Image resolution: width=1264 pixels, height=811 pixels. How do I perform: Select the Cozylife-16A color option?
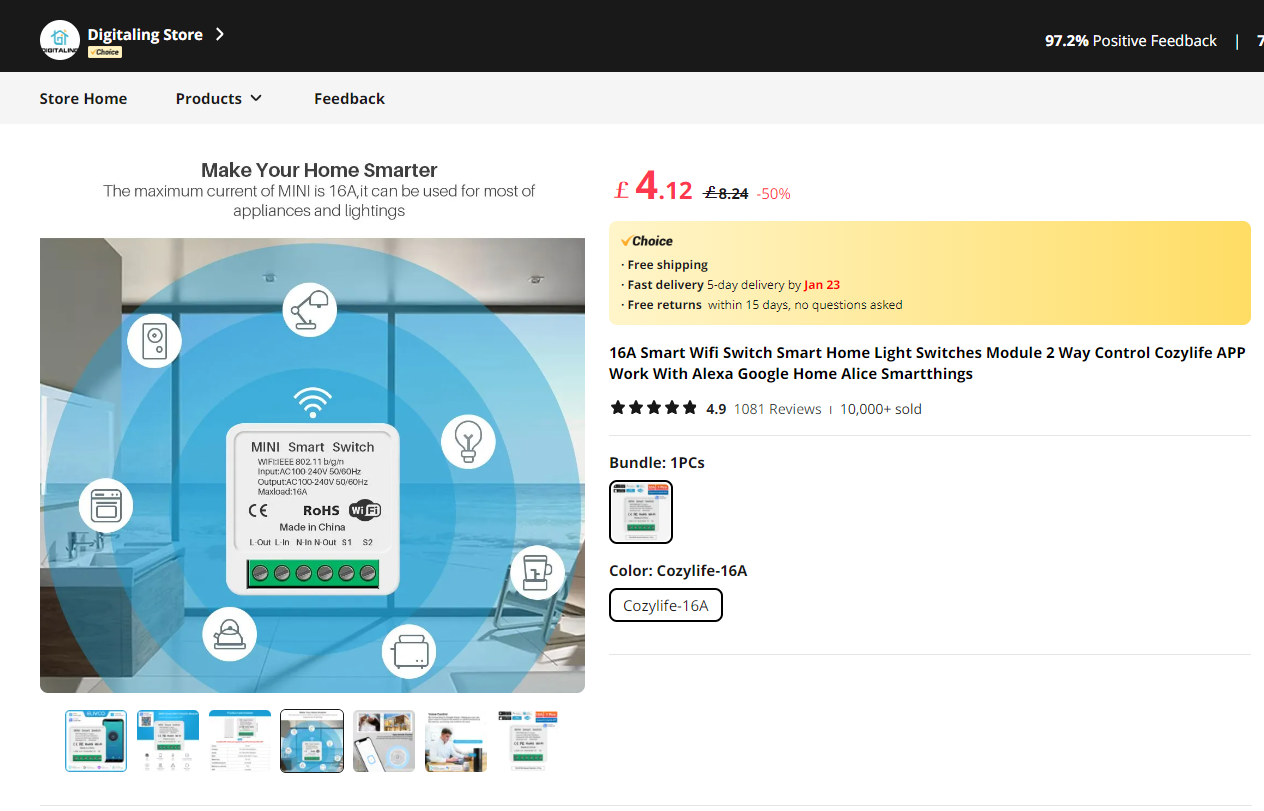(x=666, y=605)
